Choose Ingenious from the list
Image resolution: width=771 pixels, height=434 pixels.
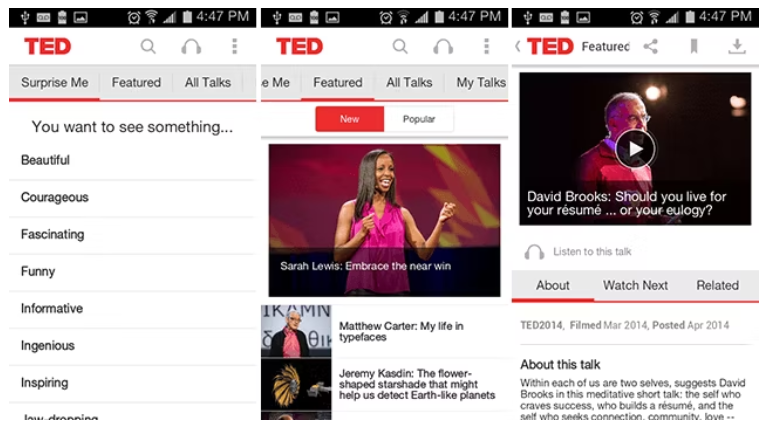click(133, 346)
